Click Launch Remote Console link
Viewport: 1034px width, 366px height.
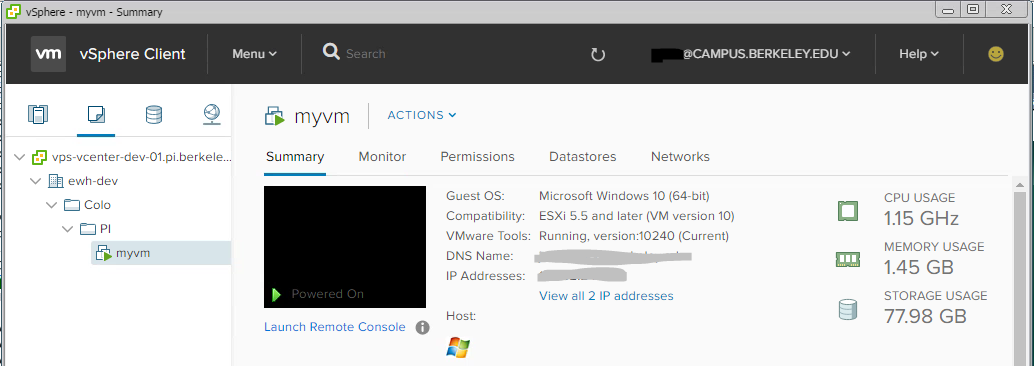pos(334,327)
